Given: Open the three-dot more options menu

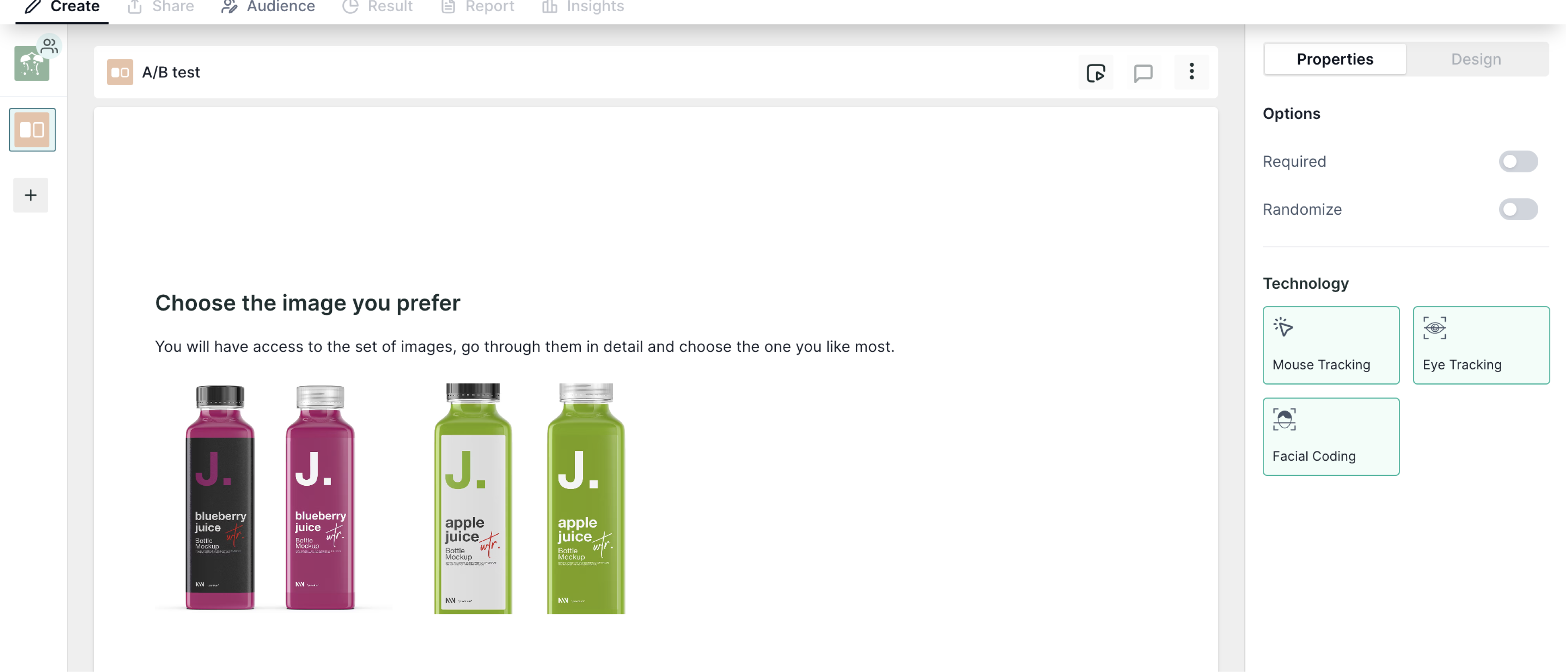Looking at the screenshot, I should point(1191,72).
